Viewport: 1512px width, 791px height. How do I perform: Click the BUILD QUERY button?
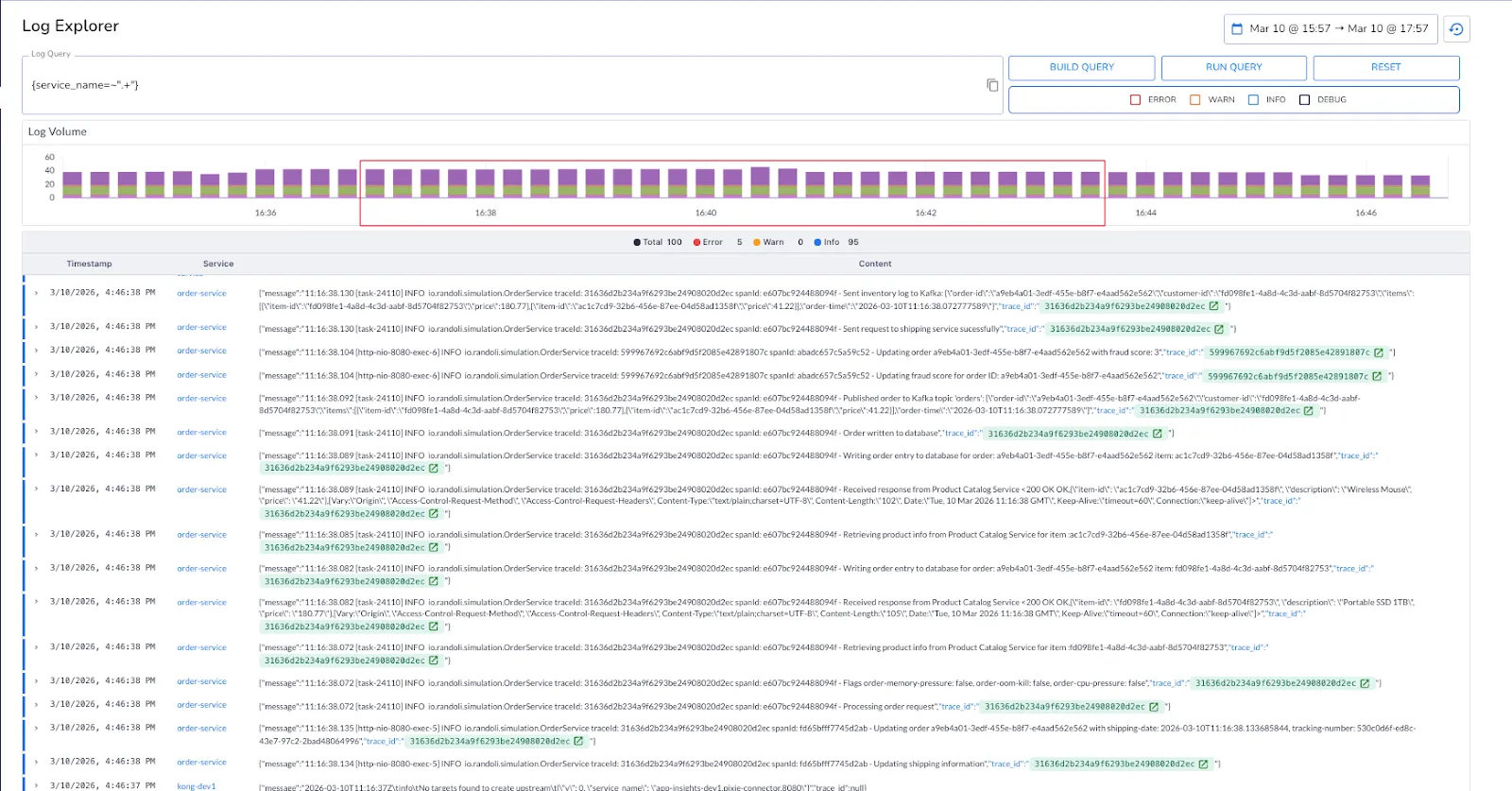pyautogui.click(x=1082, y=68)
